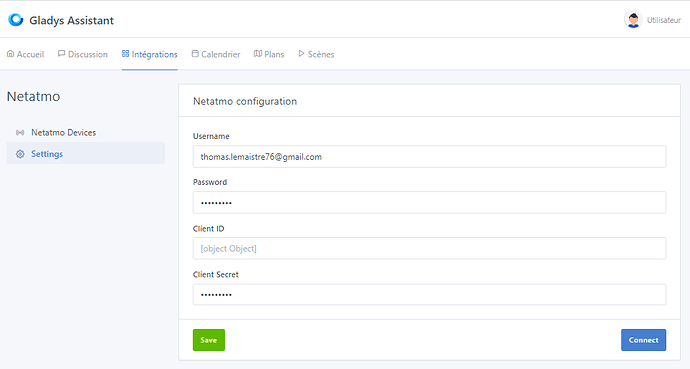
Task: Focus the Username email field
Action: pos(429,157)
